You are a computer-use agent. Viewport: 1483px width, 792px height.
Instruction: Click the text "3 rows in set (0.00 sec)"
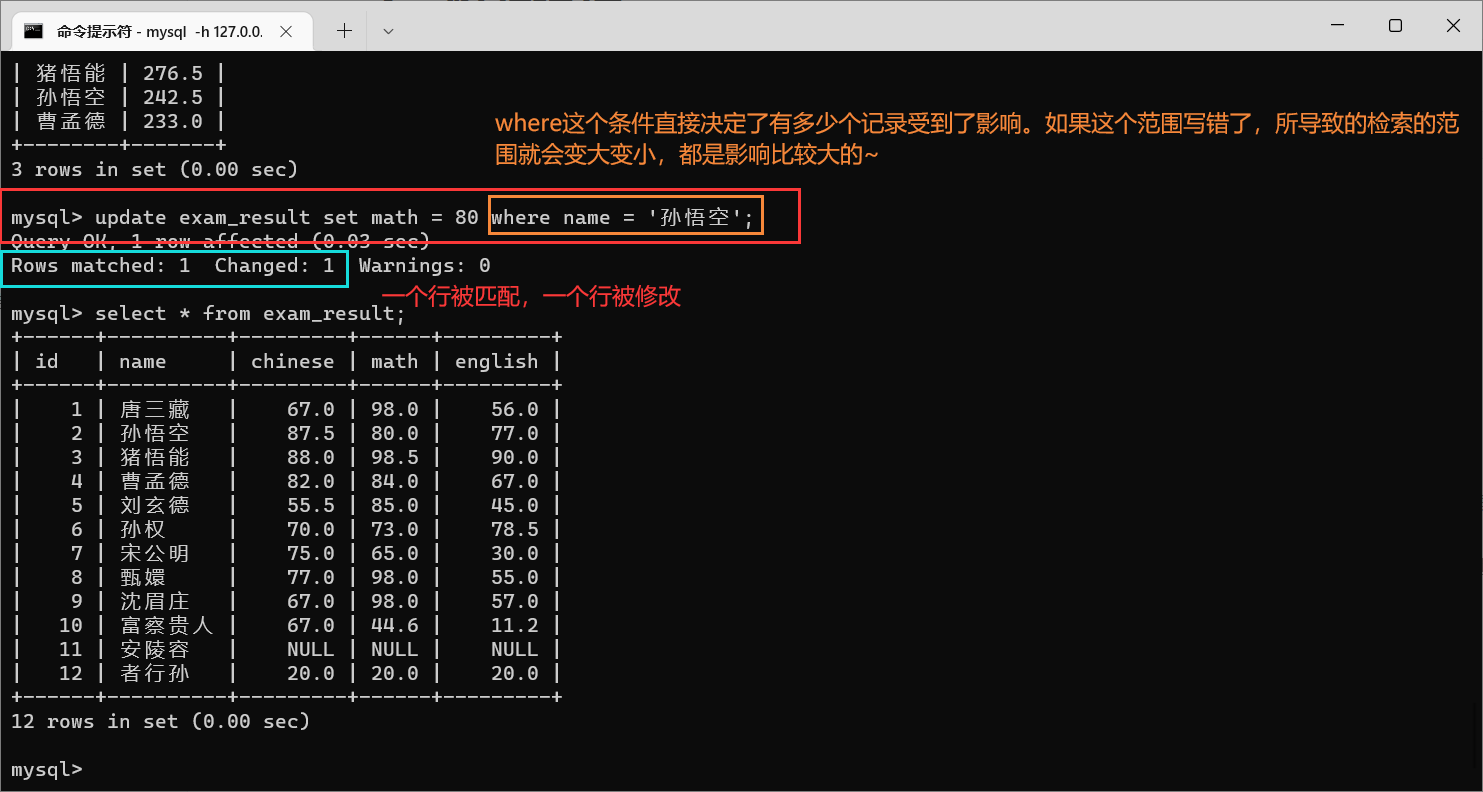coord(154,170)
